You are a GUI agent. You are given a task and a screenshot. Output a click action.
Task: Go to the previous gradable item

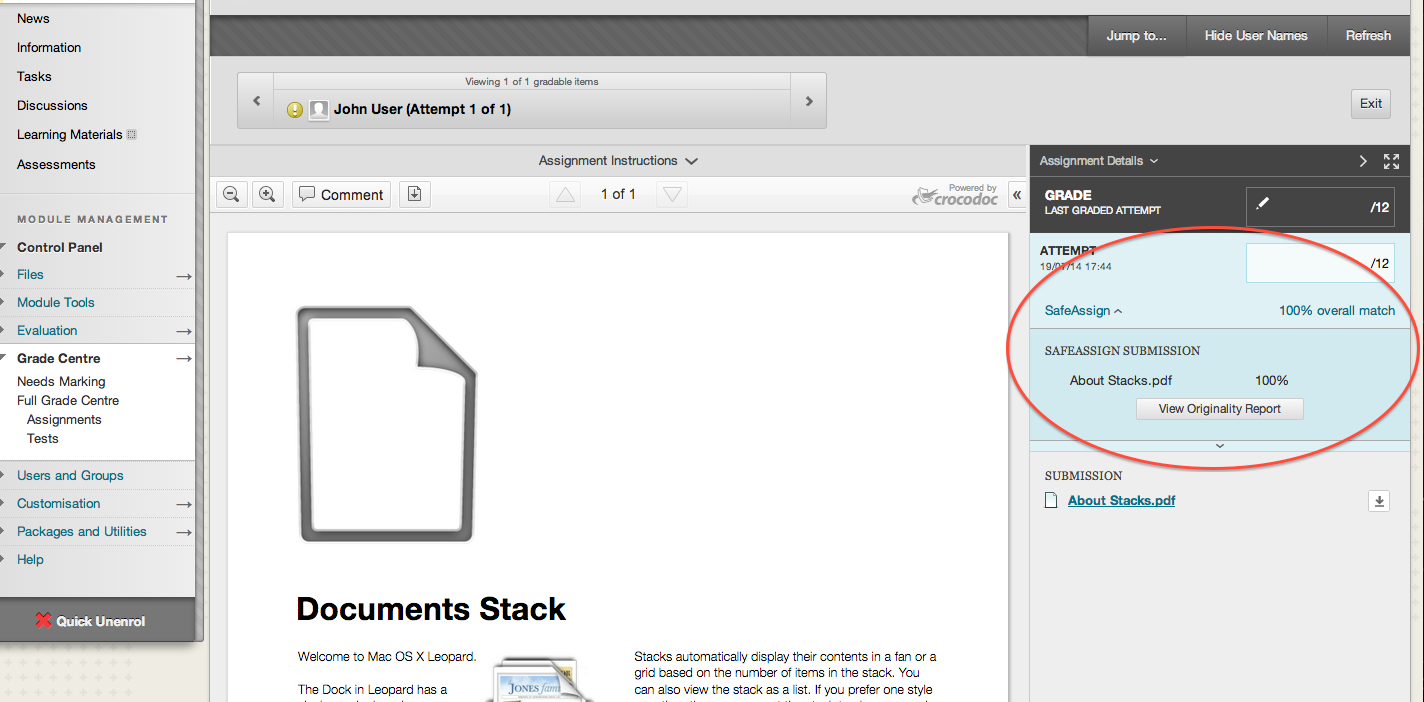(x=256, y=101)
